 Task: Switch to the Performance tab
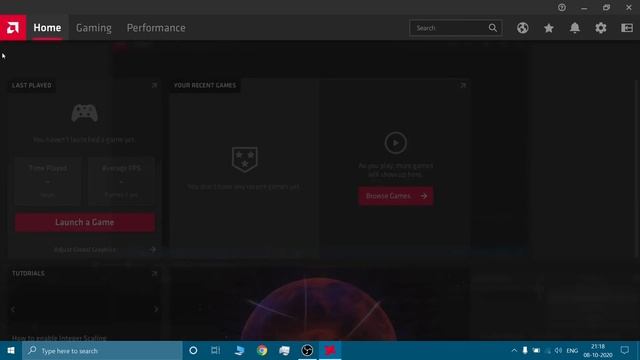156,28
